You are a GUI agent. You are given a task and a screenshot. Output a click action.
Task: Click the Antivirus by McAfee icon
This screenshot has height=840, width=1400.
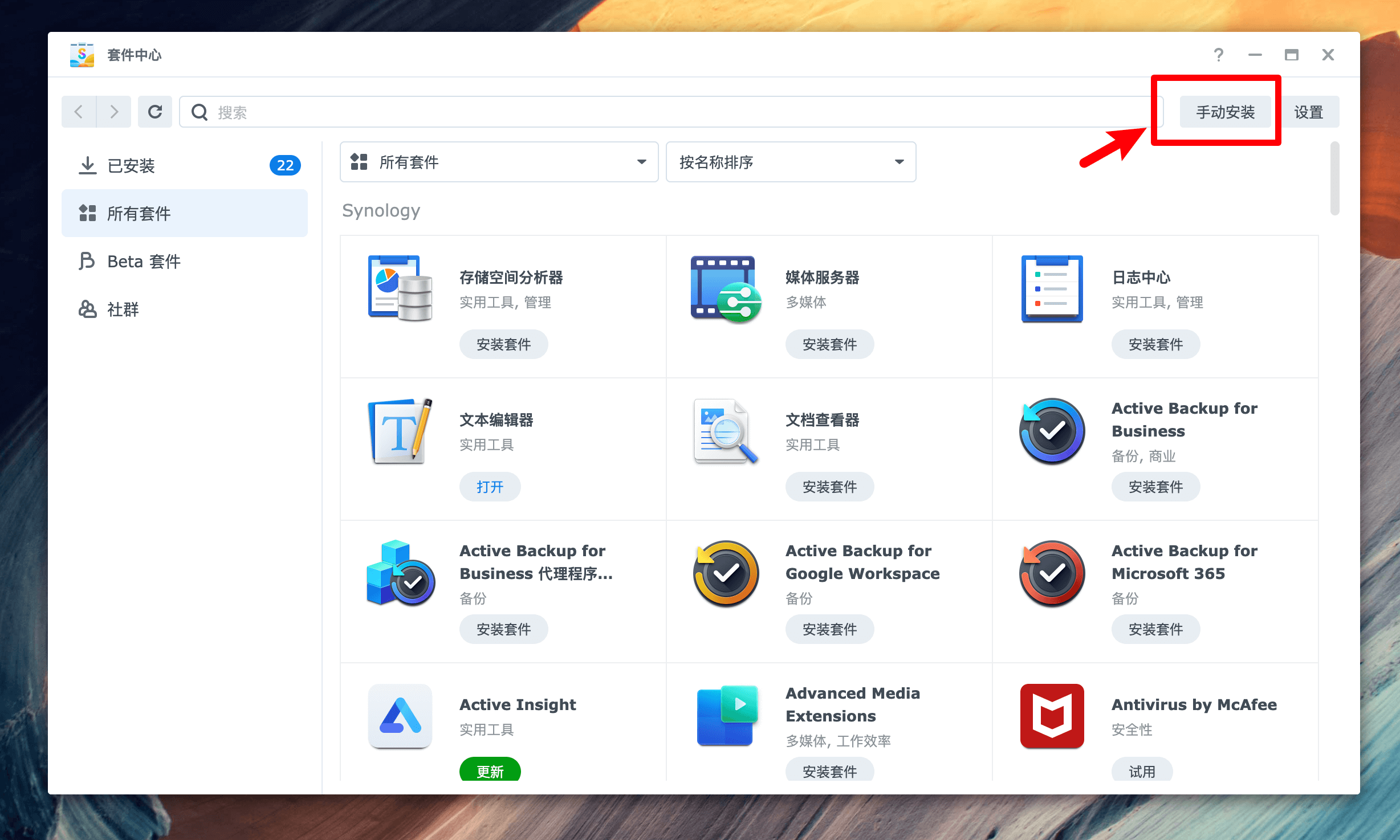(1052, 716)
